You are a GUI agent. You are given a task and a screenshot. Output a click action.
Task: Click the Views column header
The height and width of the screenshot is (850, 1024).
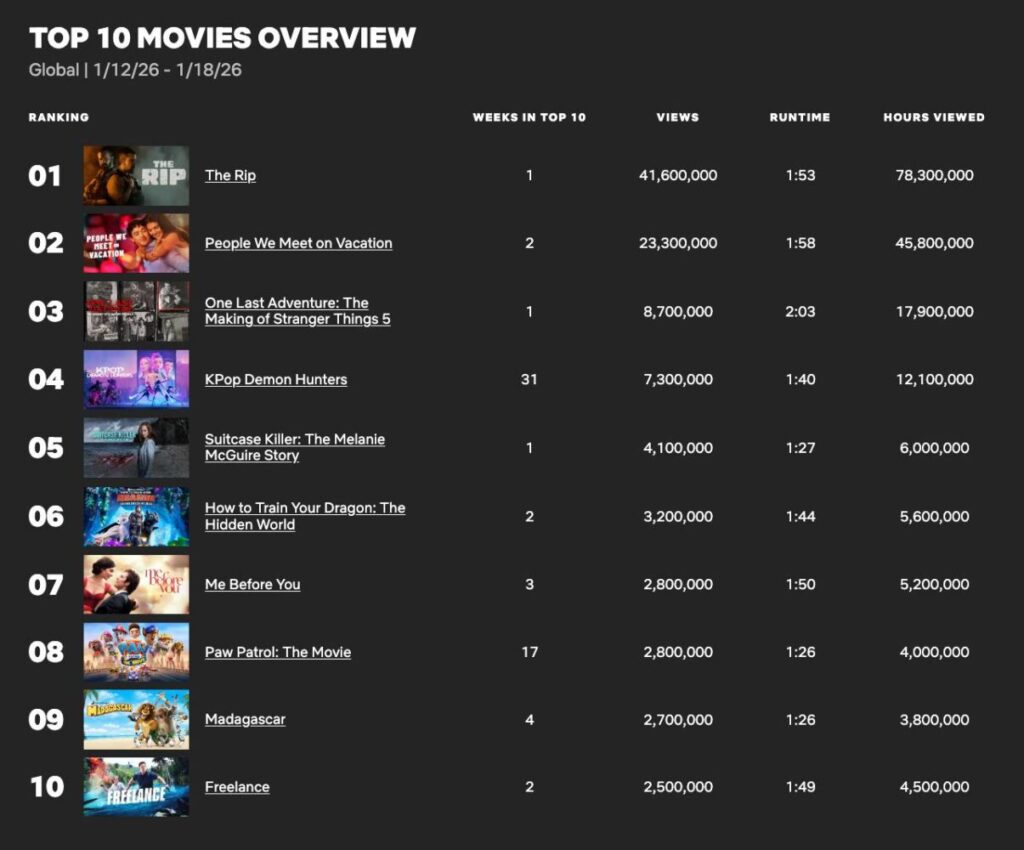(x=677, y=117)
